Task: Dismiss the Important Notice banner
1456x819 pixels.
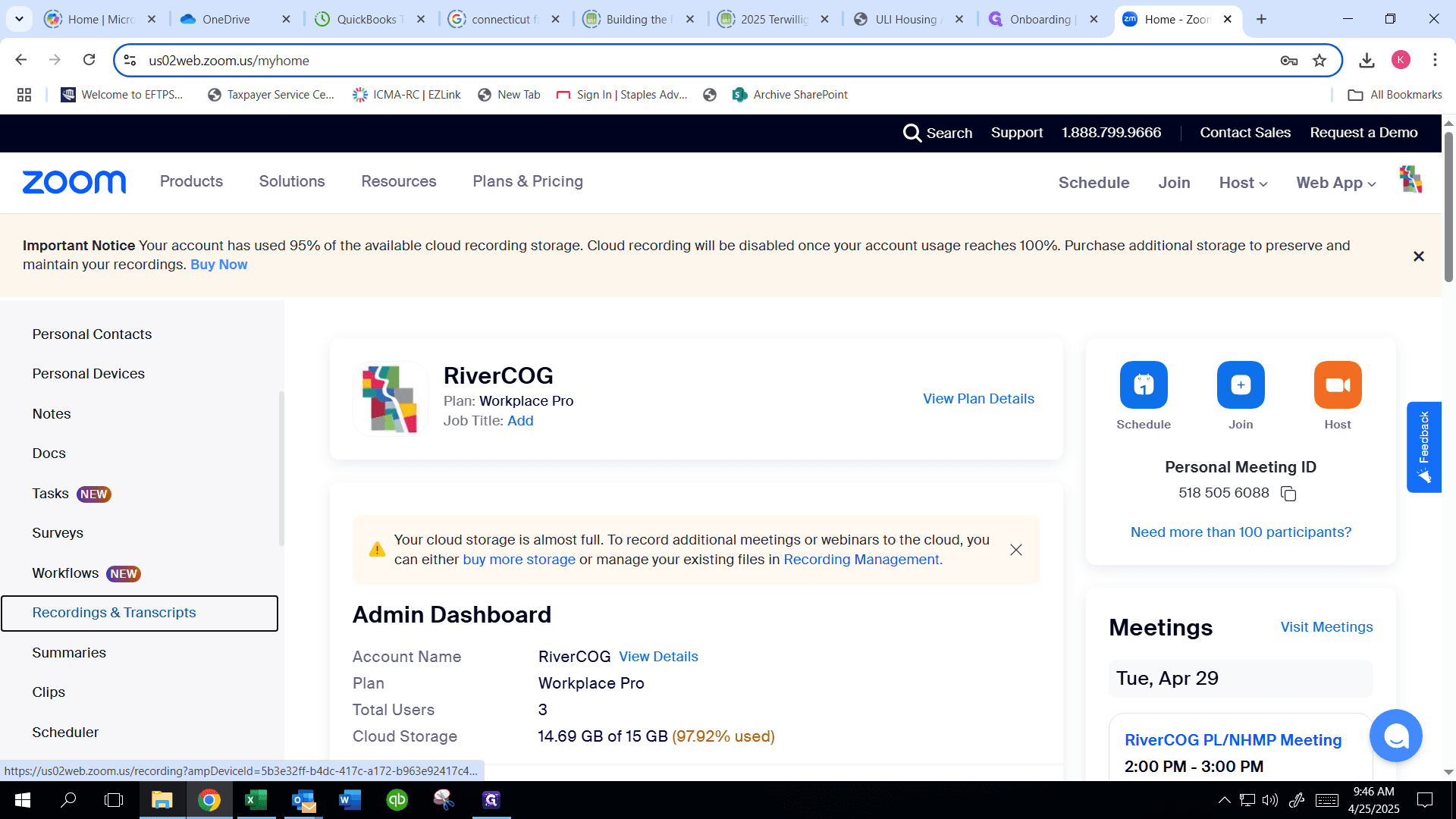Action: (1419, 256)
